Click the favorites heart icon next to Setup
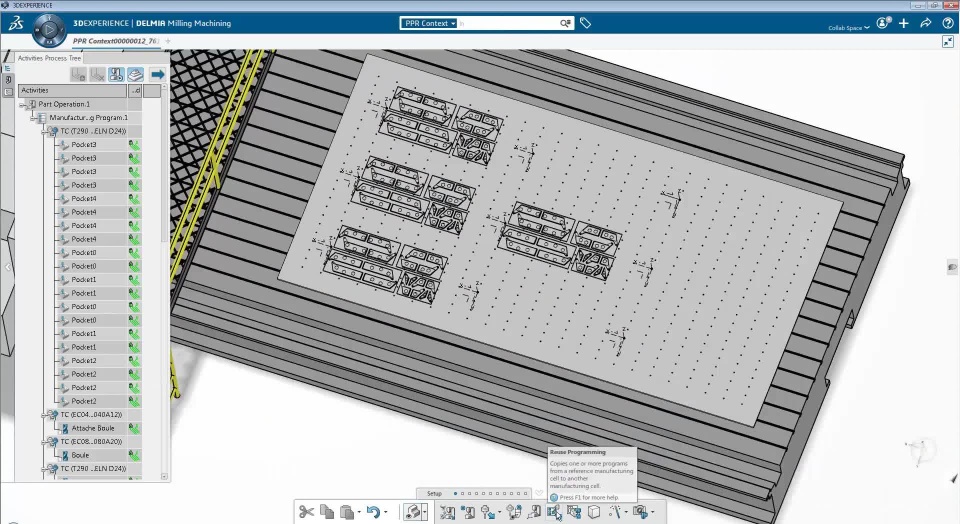This screenshot has height=524, width=960. pos(539,493)
